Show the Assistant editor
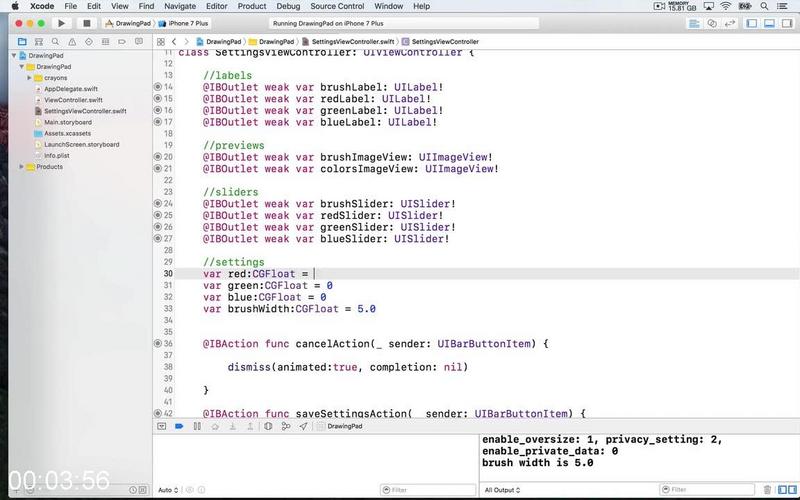Viewport: 800px width, 500px height. tap(712, 23)
